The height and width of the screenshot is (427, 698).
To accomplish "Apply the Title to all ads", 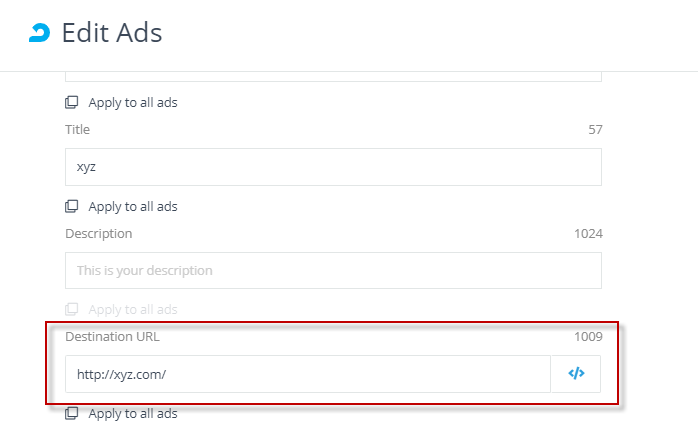I will 133,207.
